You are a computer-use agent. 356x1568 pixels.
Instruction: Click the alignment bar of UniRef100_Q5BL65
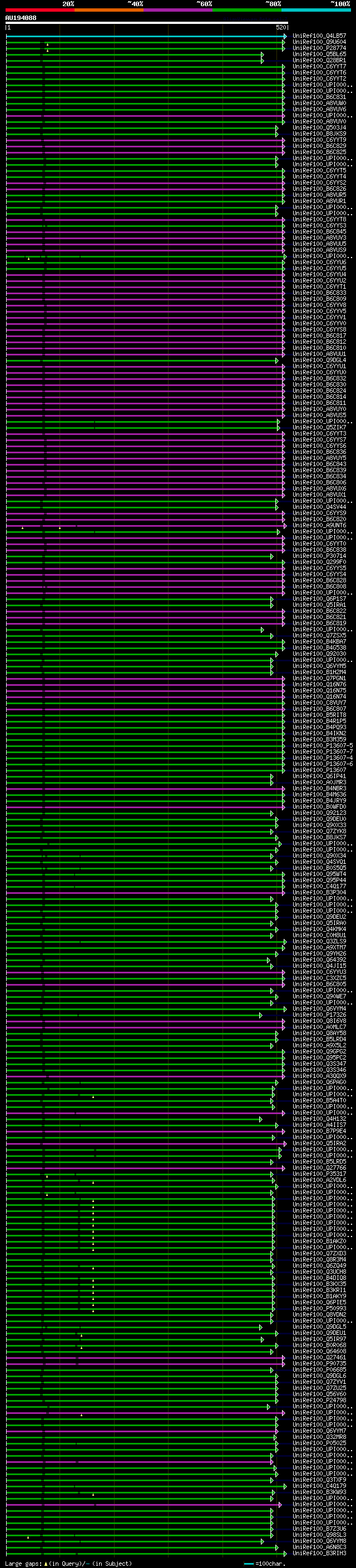click(135, 54)
